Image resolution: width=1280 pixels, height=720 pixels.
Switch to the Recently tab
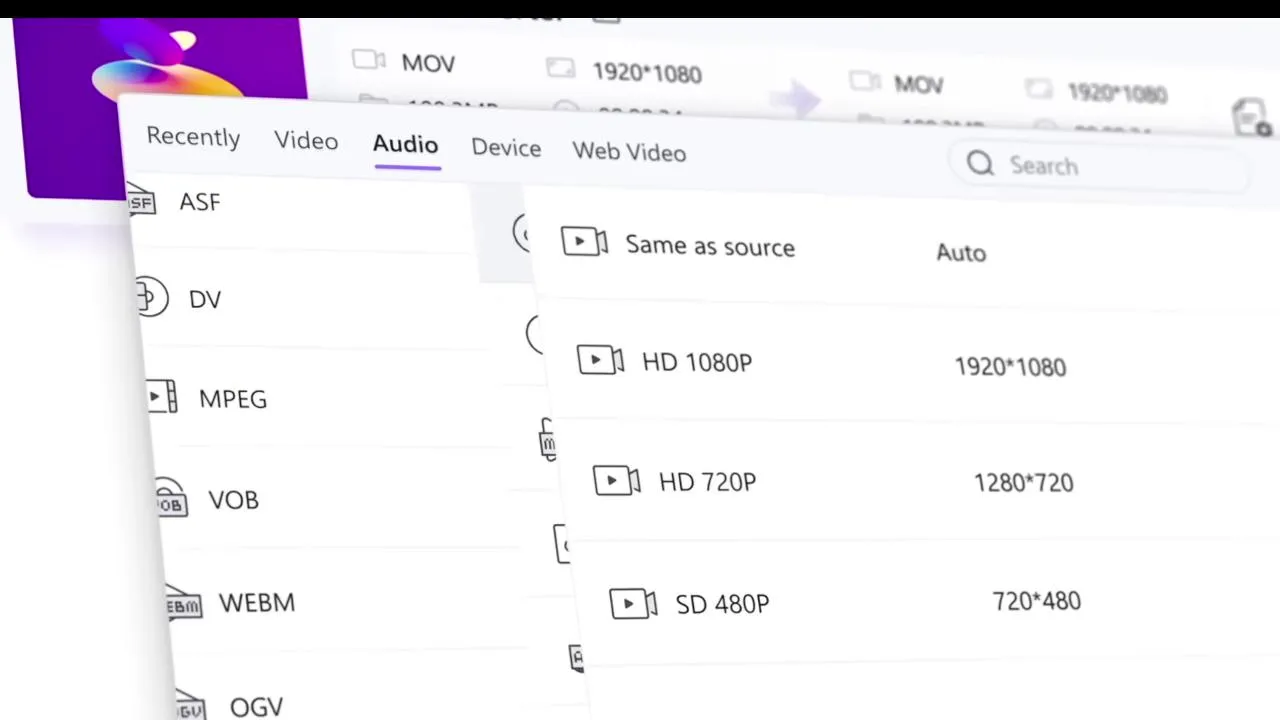[x=193, y=137]
